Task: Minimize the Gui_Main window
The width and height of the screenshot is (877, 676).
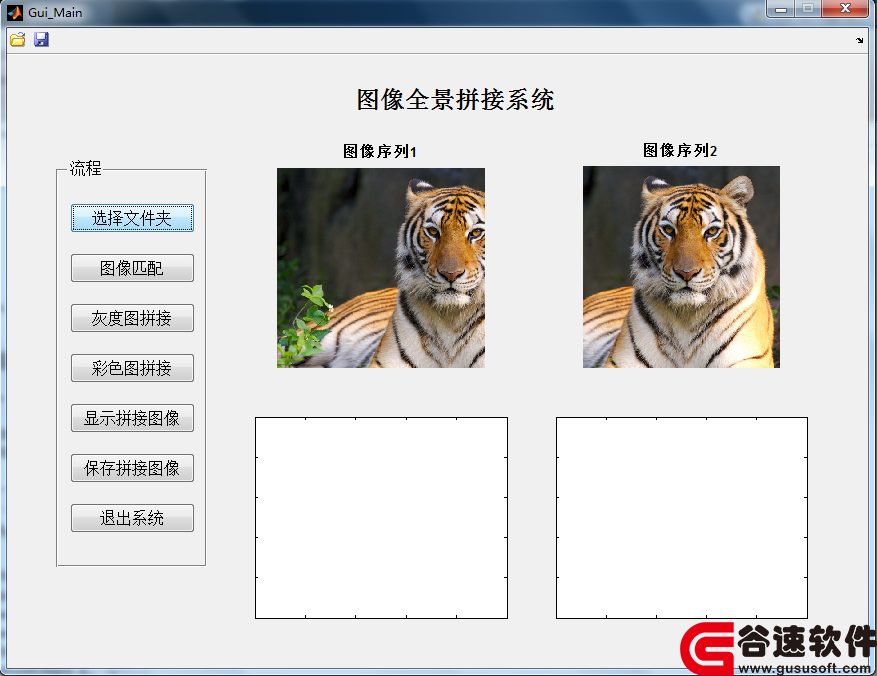Action: coord(781,8)
